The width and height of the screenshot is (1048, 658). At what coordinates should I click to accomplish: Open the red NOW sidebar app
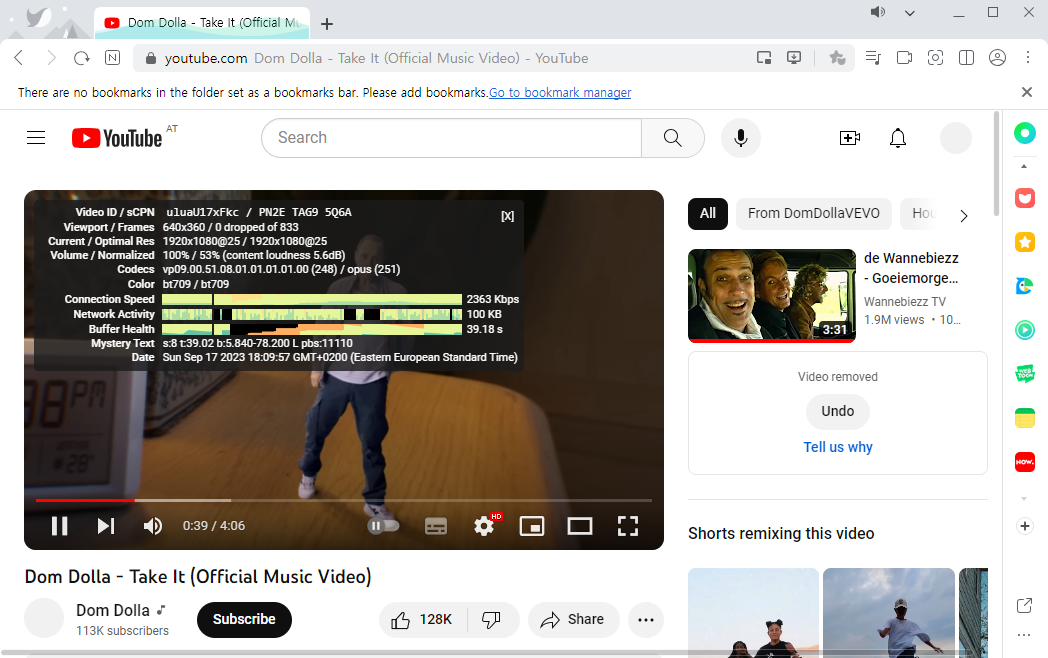(1025, 462)
